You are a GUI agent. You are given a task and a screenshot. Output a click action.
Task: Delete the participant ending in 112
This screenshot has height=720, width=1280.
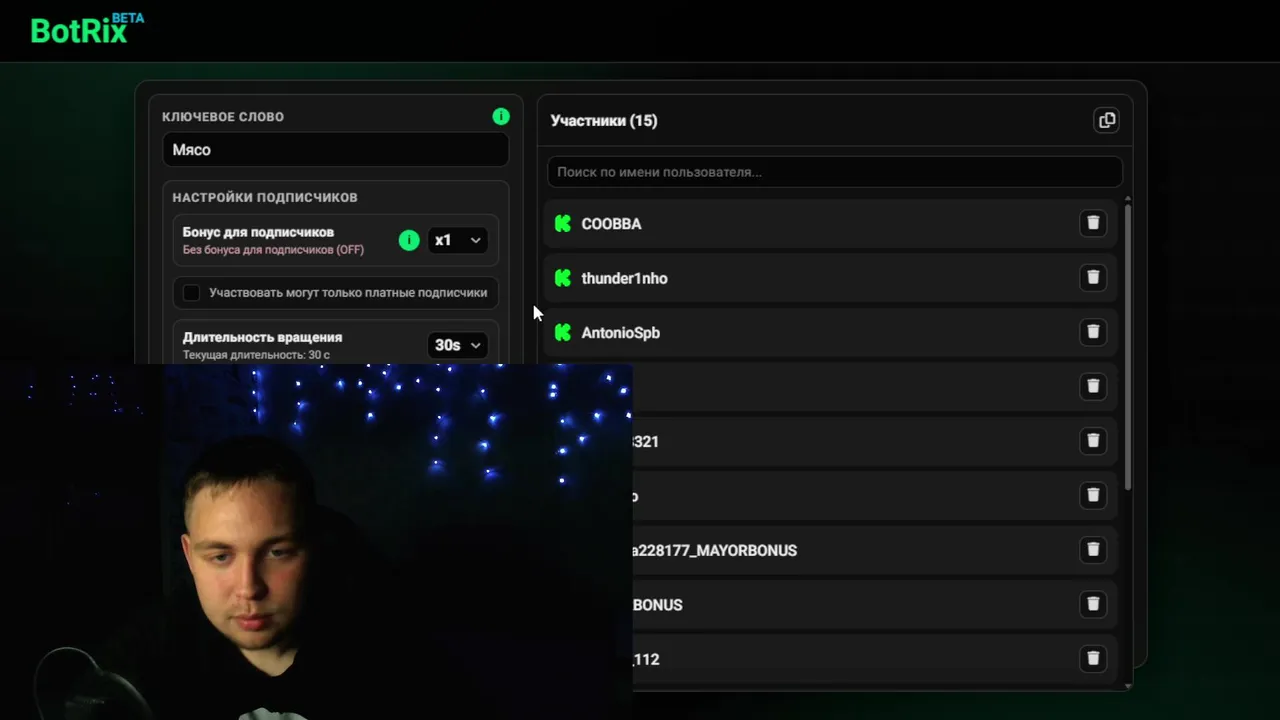(x=1093, y=658)
